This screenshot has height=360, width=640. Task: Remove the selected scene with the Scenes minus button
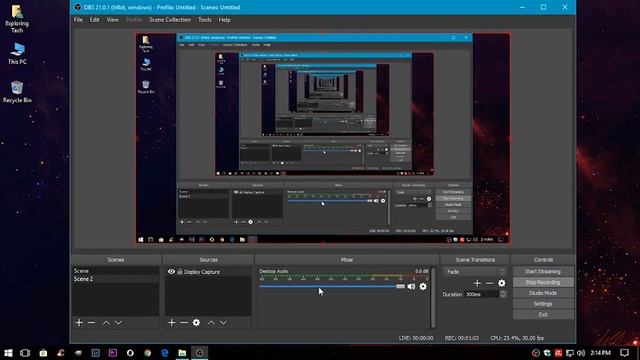click(91, 323)
